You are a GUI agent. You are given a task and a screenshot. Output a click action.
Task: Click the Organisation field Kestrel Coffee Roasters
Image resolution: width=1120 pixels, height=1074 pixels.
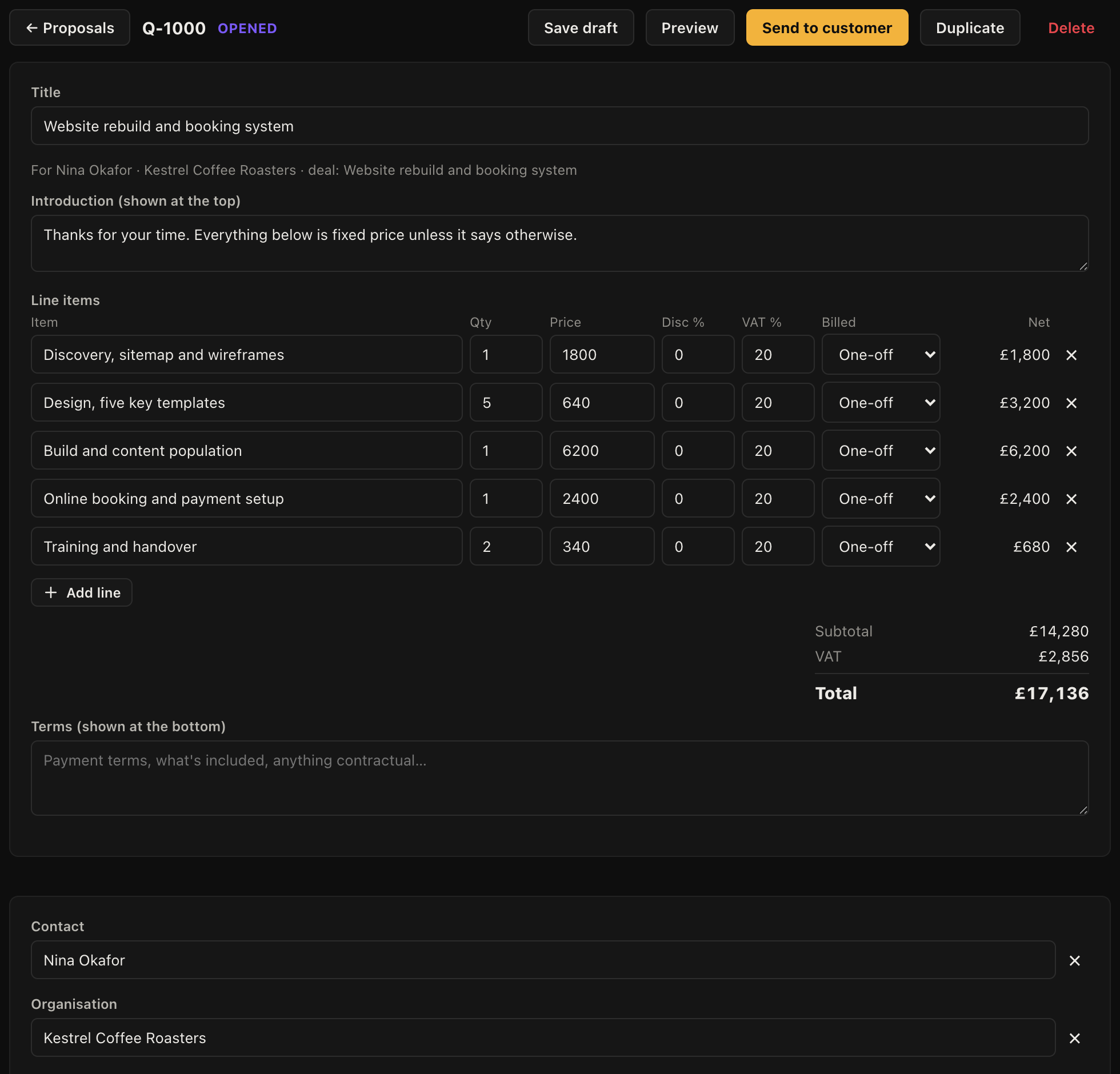coord(543,1037)
